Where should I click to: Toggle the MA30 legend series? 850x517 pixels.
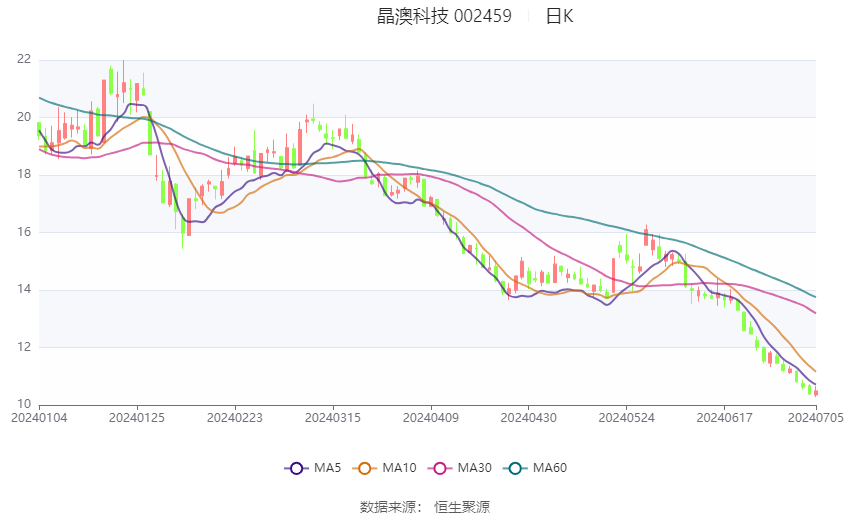(x=460, y=468)
